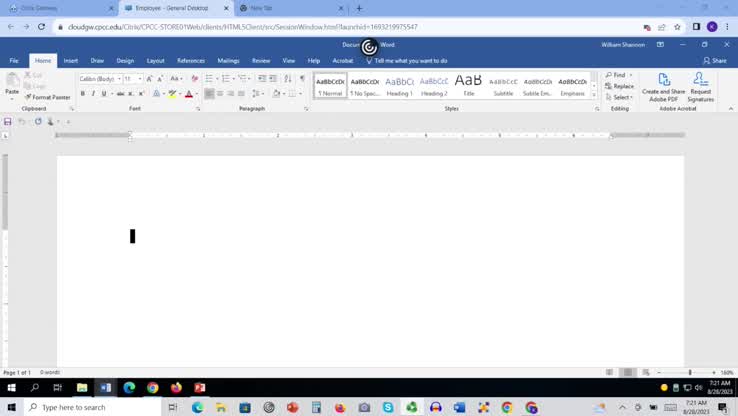The height and width of the screenshot is (416, 738).
Task: Click the Decrease Font Size icon
Action: point(160,79)
